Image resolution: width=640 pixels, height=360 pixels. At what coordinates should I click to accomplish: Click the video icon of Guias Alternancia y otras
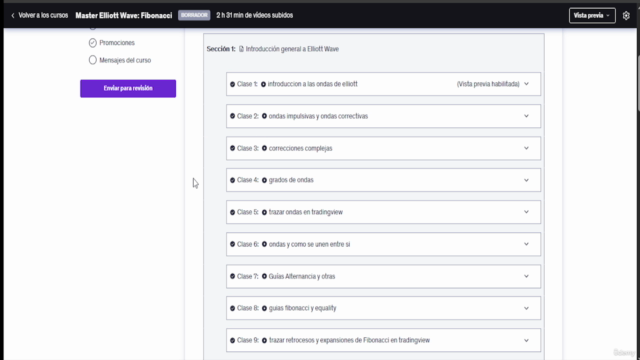pyautogui.click(x=264, y=276)
